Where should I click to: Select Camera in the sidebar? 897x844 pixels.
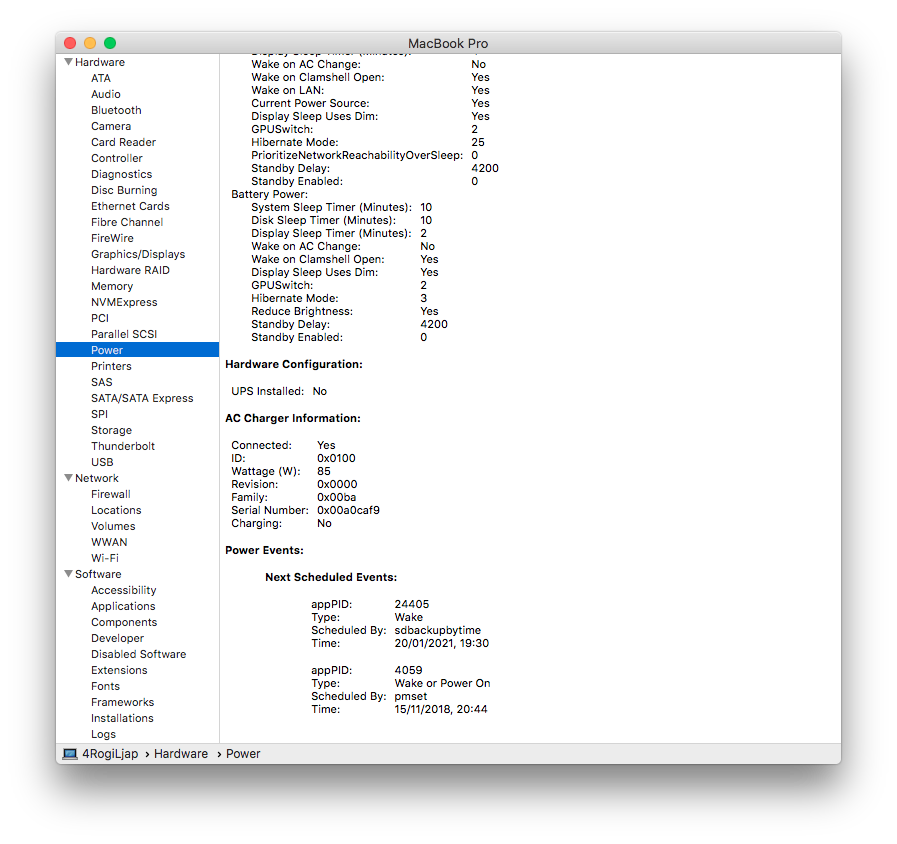pyautogui.click(x=111, y=126)
